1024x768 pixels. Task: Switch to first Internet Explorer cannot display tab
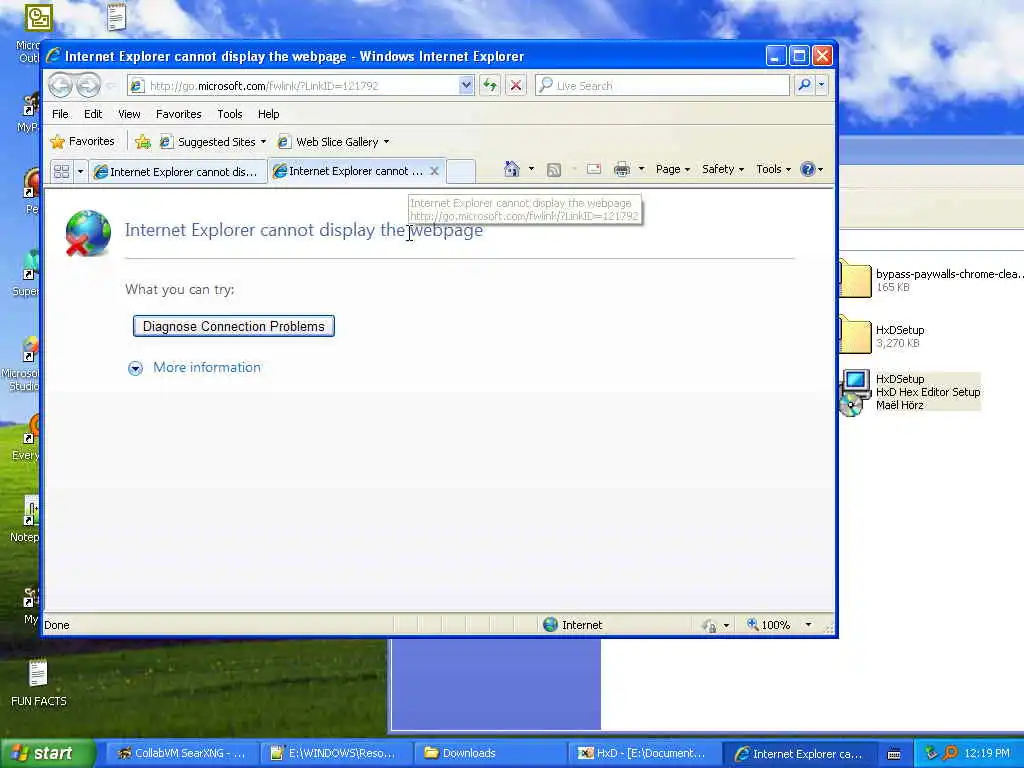178,172
